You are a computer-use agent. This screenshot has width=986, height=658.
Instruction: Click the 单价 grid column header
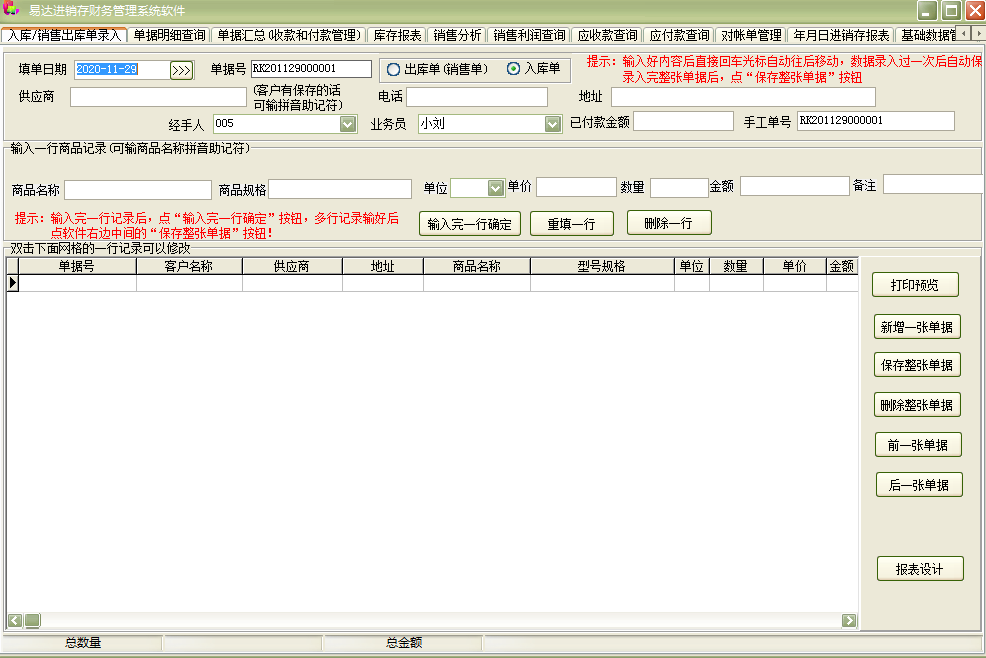tap(794, 266)
